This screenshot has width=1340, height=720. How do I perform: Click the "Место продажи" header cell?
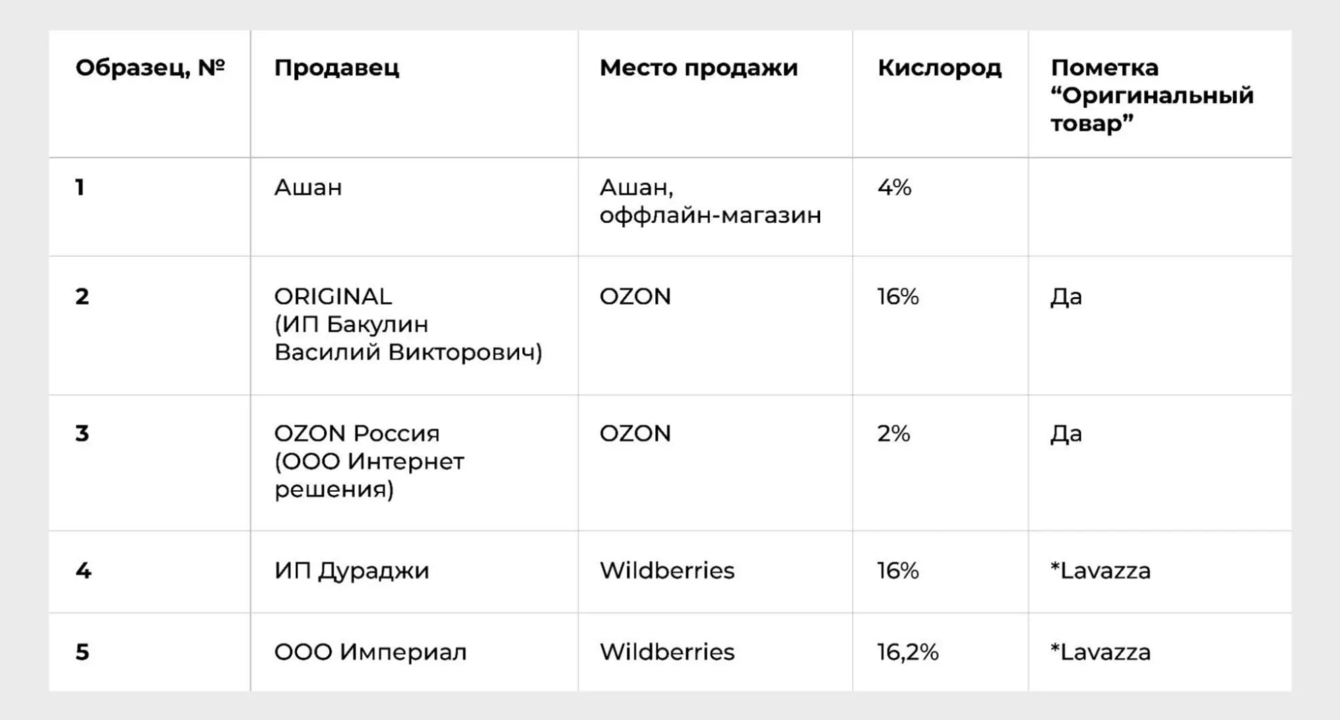click(x=698, y=69)
